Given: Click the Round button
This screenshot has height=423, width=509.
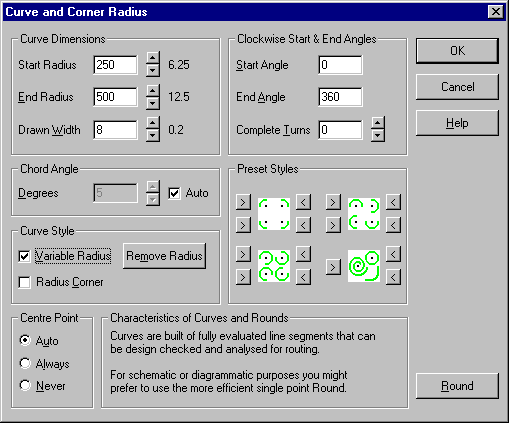Looking at the screenshot, I should click(x=457, y=386).
